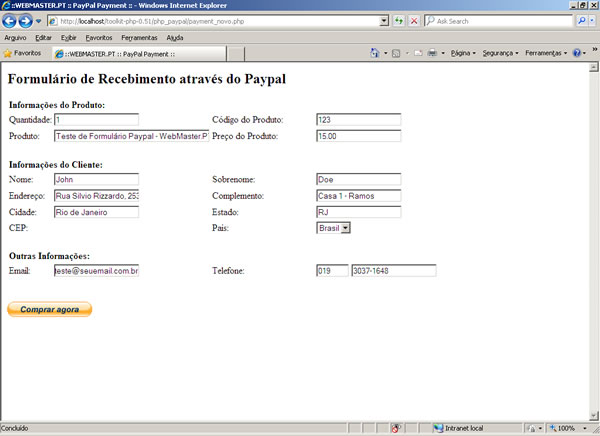Click the Comprar agora PayPal button
Viewport: 600px width, 436px height.
(x=50, y=309)
